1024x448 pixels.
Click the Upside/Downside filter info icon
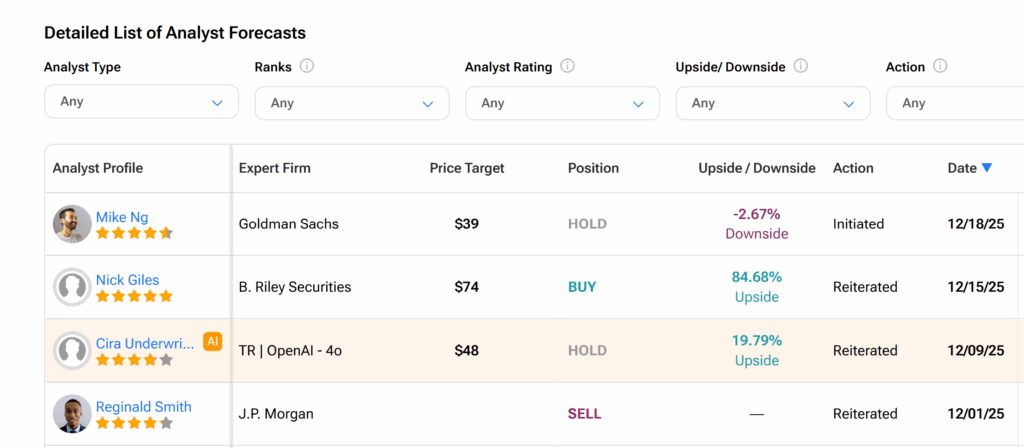pyautogui.click(x=800, y=67)
